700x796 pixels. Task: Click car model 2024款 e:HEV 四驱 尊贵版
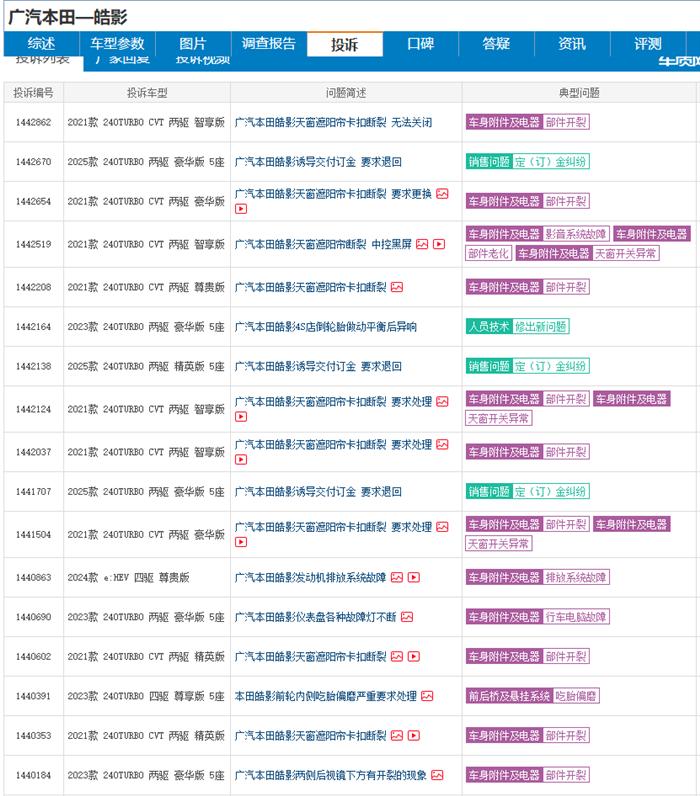[x=128, y=577]
